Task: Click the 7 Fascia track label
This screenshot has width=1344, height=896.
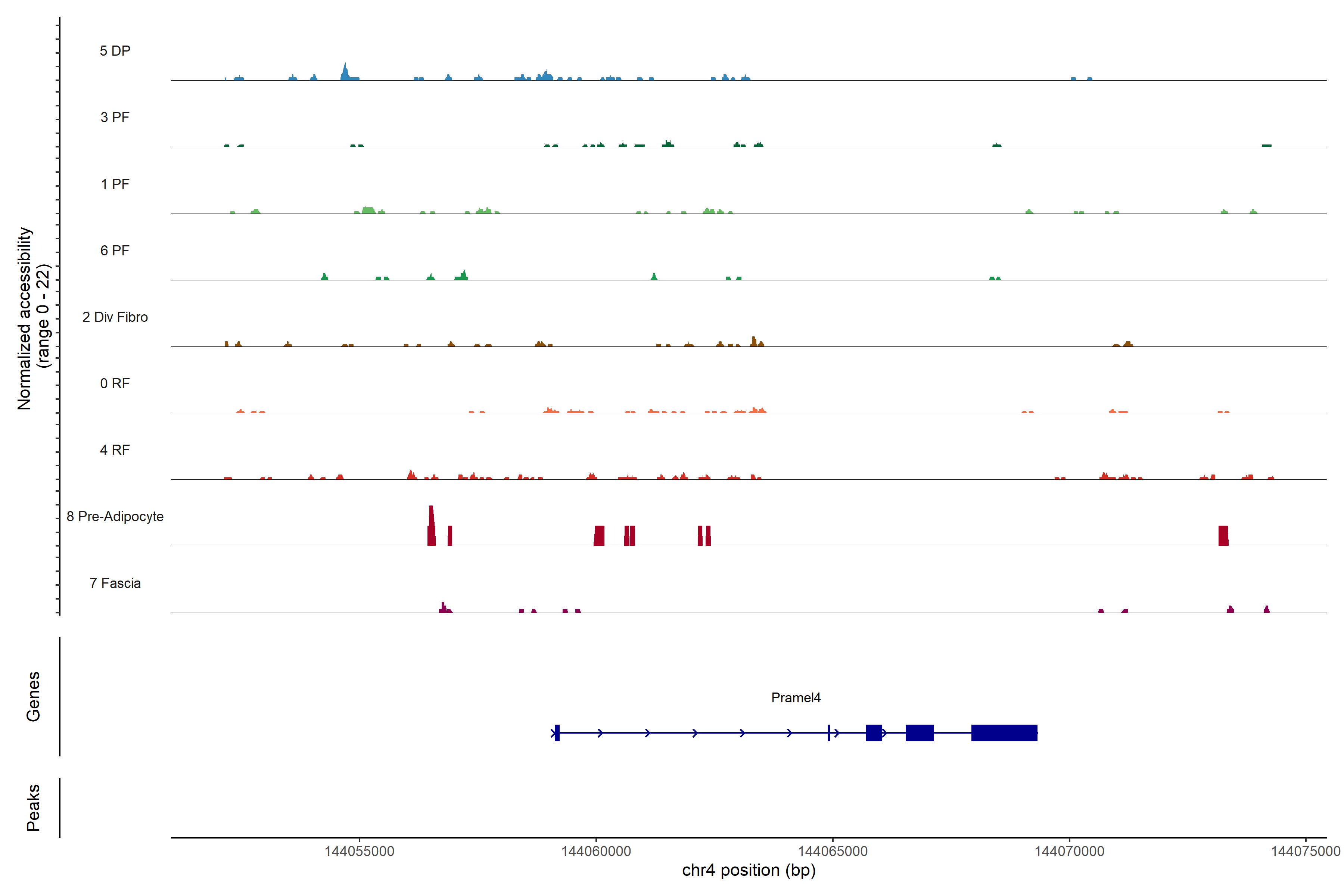Action: point(115,583)
